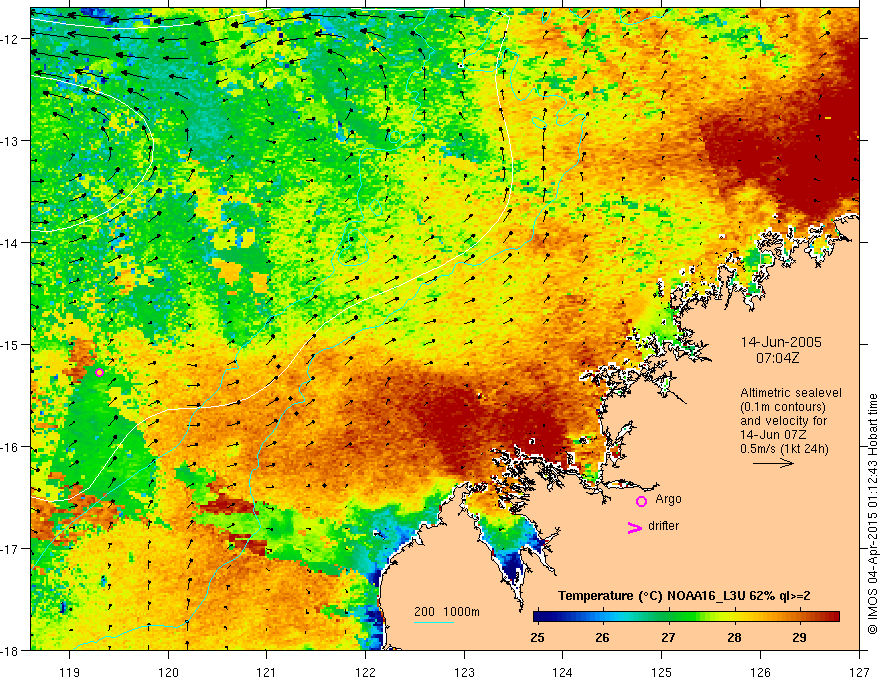Click the 'drifter' legend label

tap(663, 526)
